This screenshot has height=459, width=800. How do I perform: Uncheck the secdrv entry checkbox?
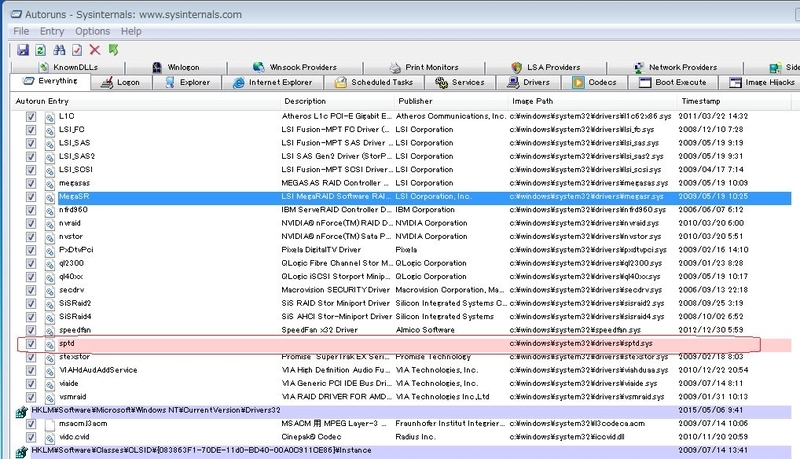[31, 290]
